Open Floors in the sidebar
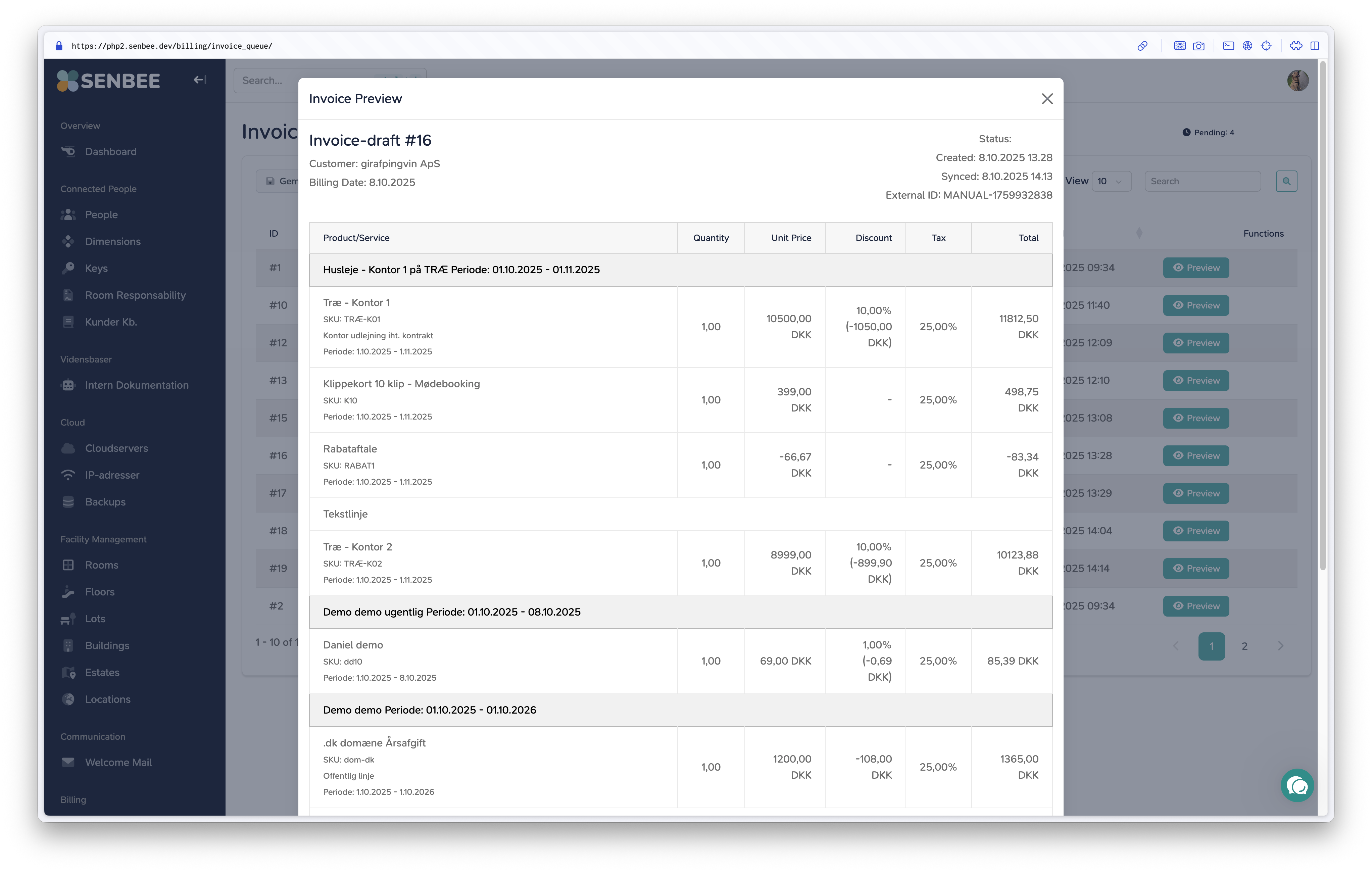The image size is (1372, 872). click(100, 592)
